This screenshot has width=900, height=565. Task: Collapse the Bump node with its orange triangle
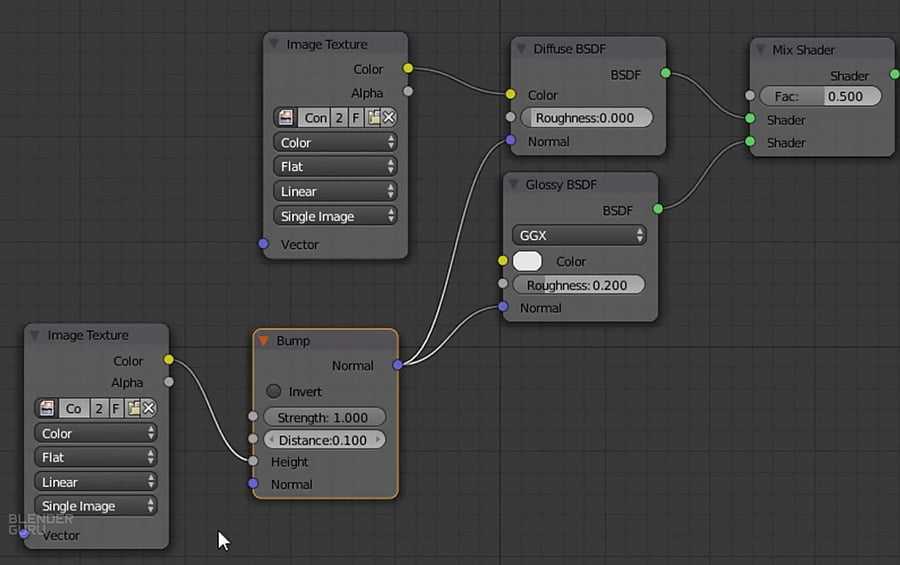click(264, 341)
